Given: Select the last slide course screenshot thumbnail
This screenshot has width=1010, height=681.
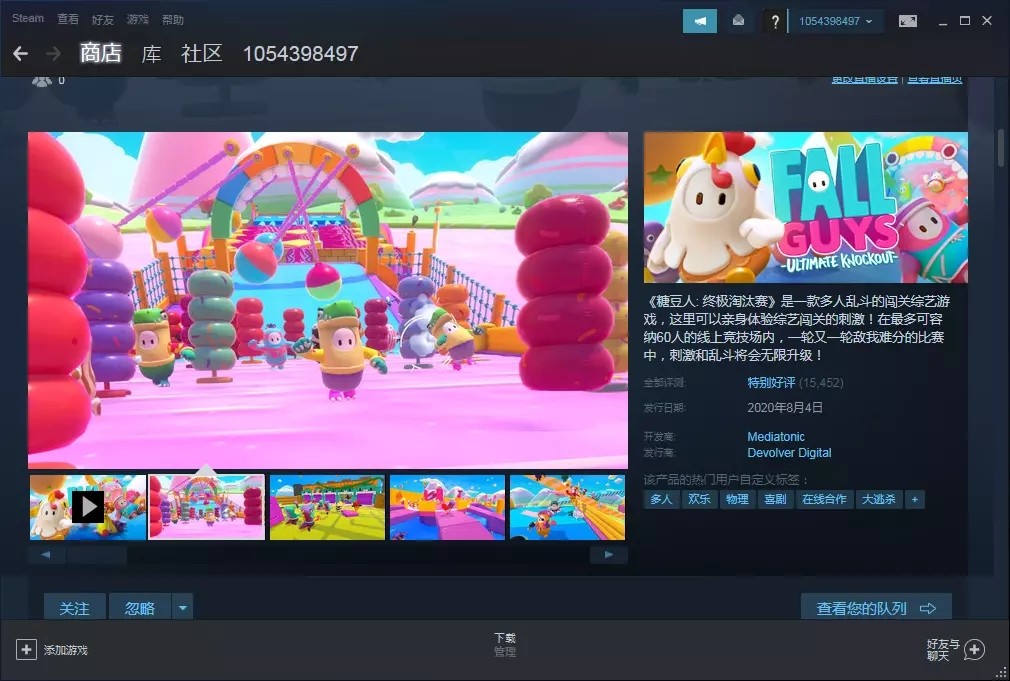Looking at the screenshot, I should [567, 507].
